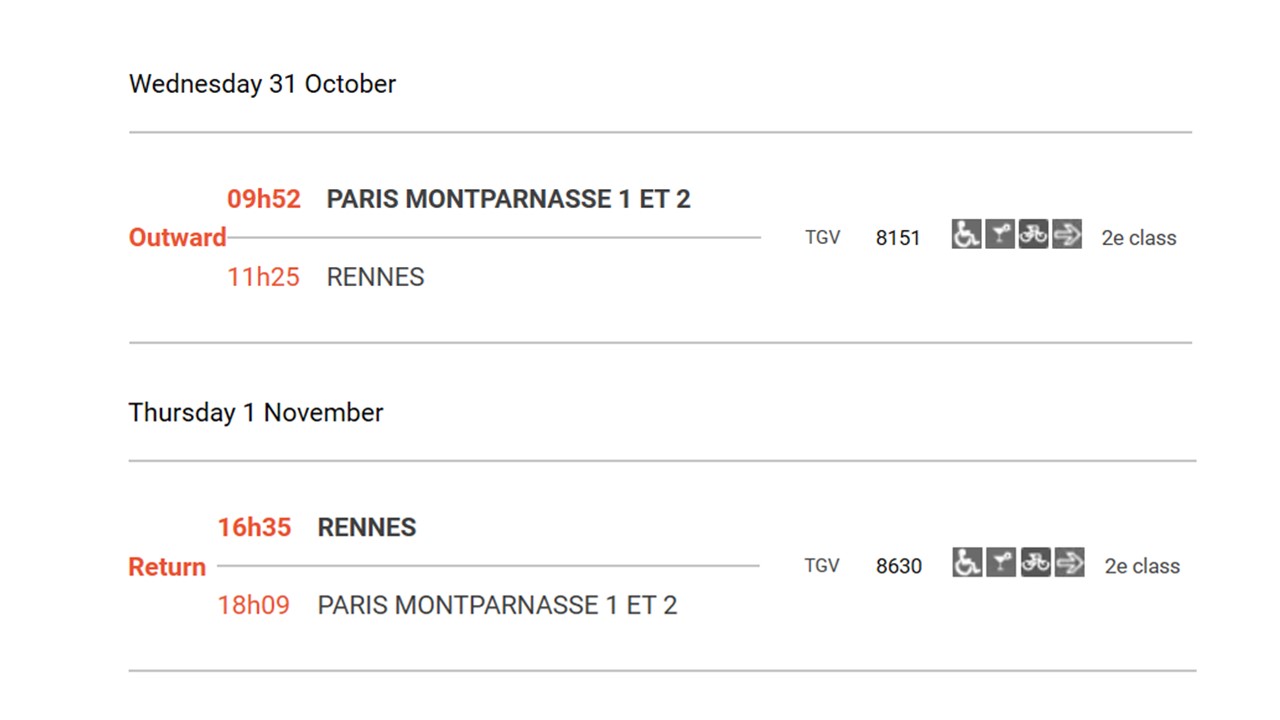Click the 2e class label for the return trip
1280x720 pixels.
coord(1142,566)
